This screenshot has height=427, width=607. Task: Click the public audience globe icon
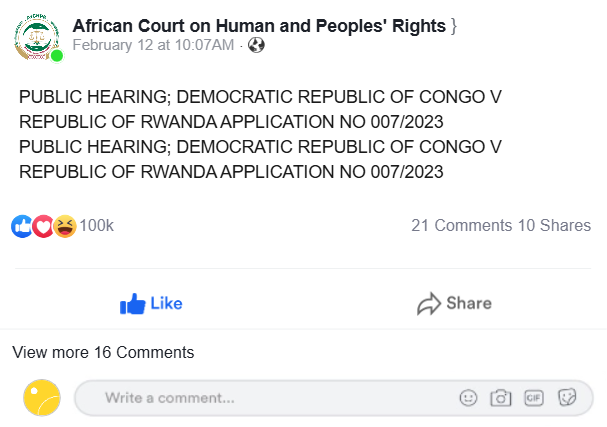tap(256, 45)
